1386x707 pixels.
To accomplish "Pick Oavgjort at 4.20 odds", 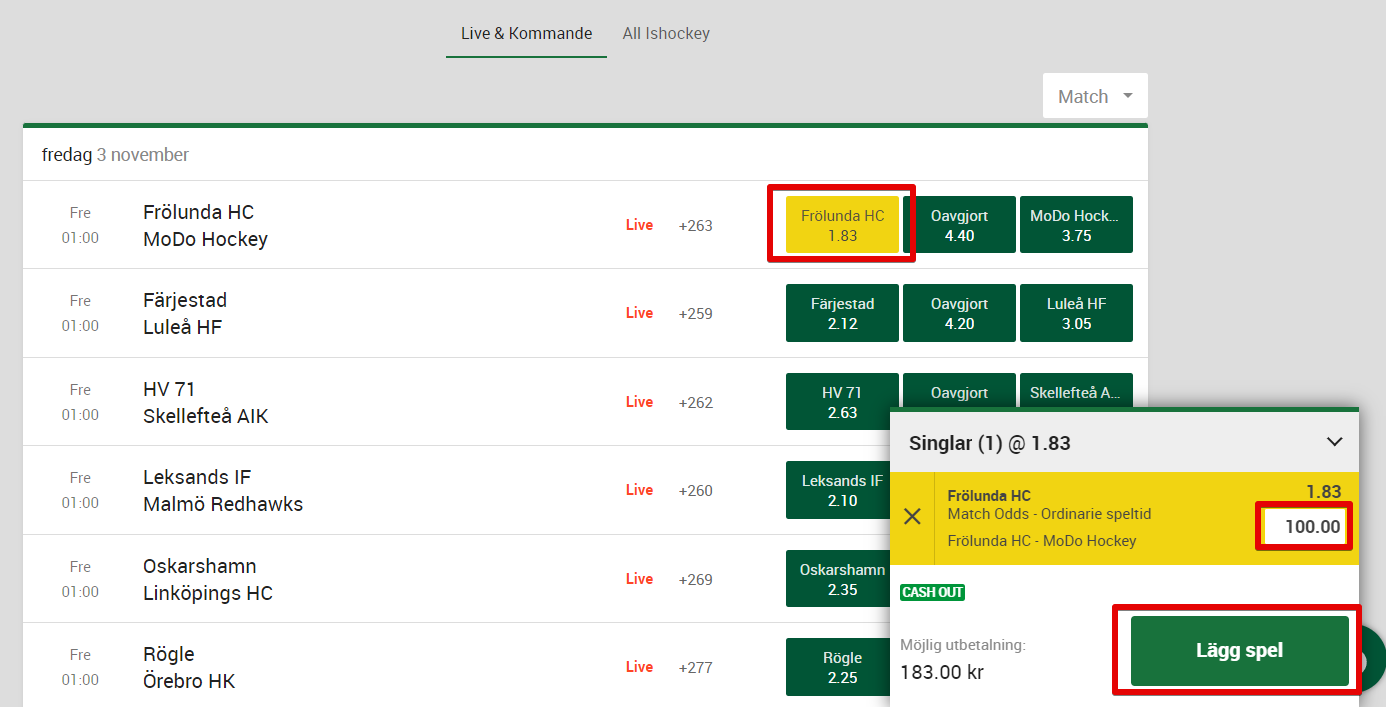I will pos(959,313).
